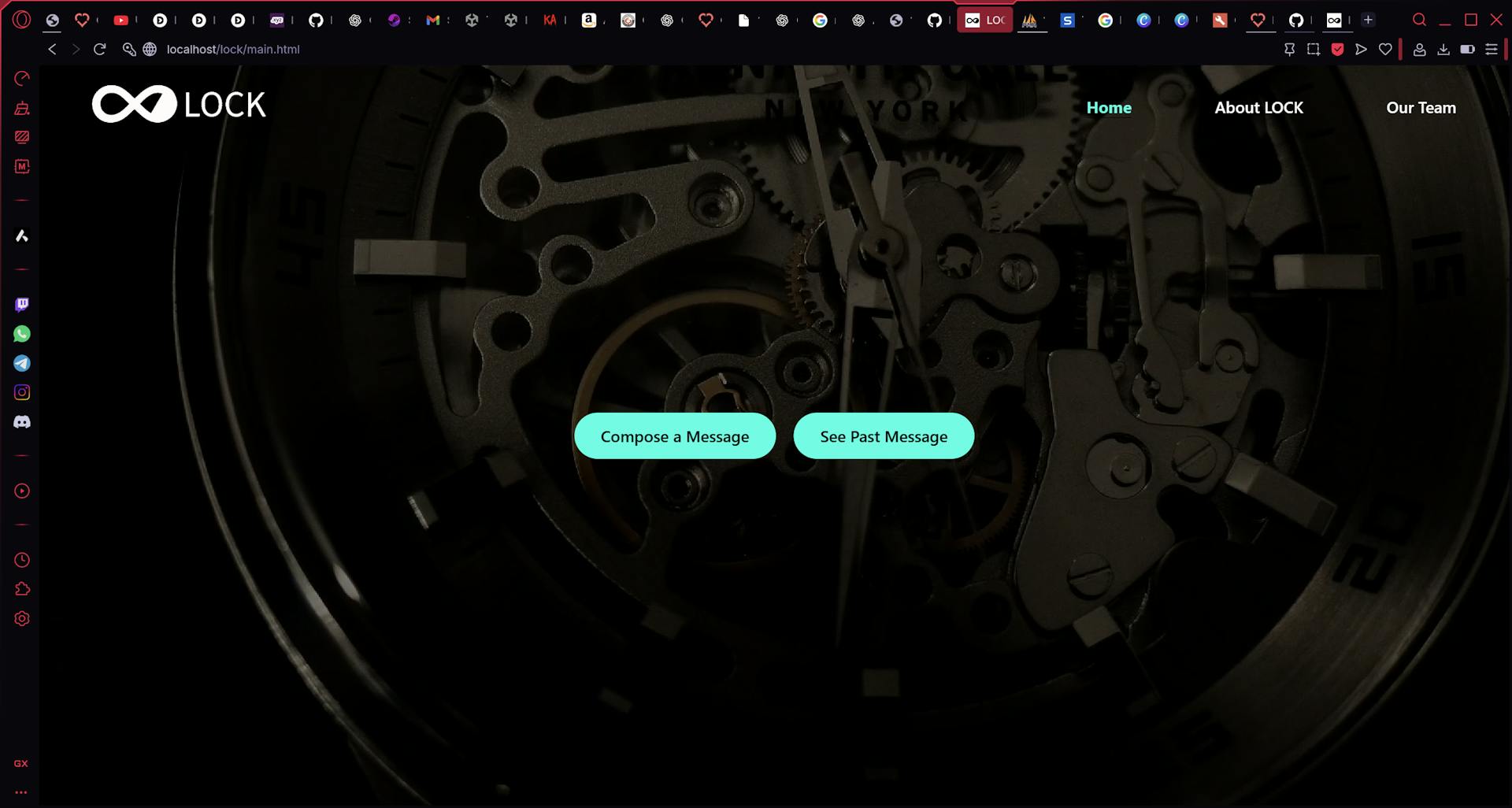Click the key icon in address bar
The width and height of the screenshot is (1512, 808).
129,49
